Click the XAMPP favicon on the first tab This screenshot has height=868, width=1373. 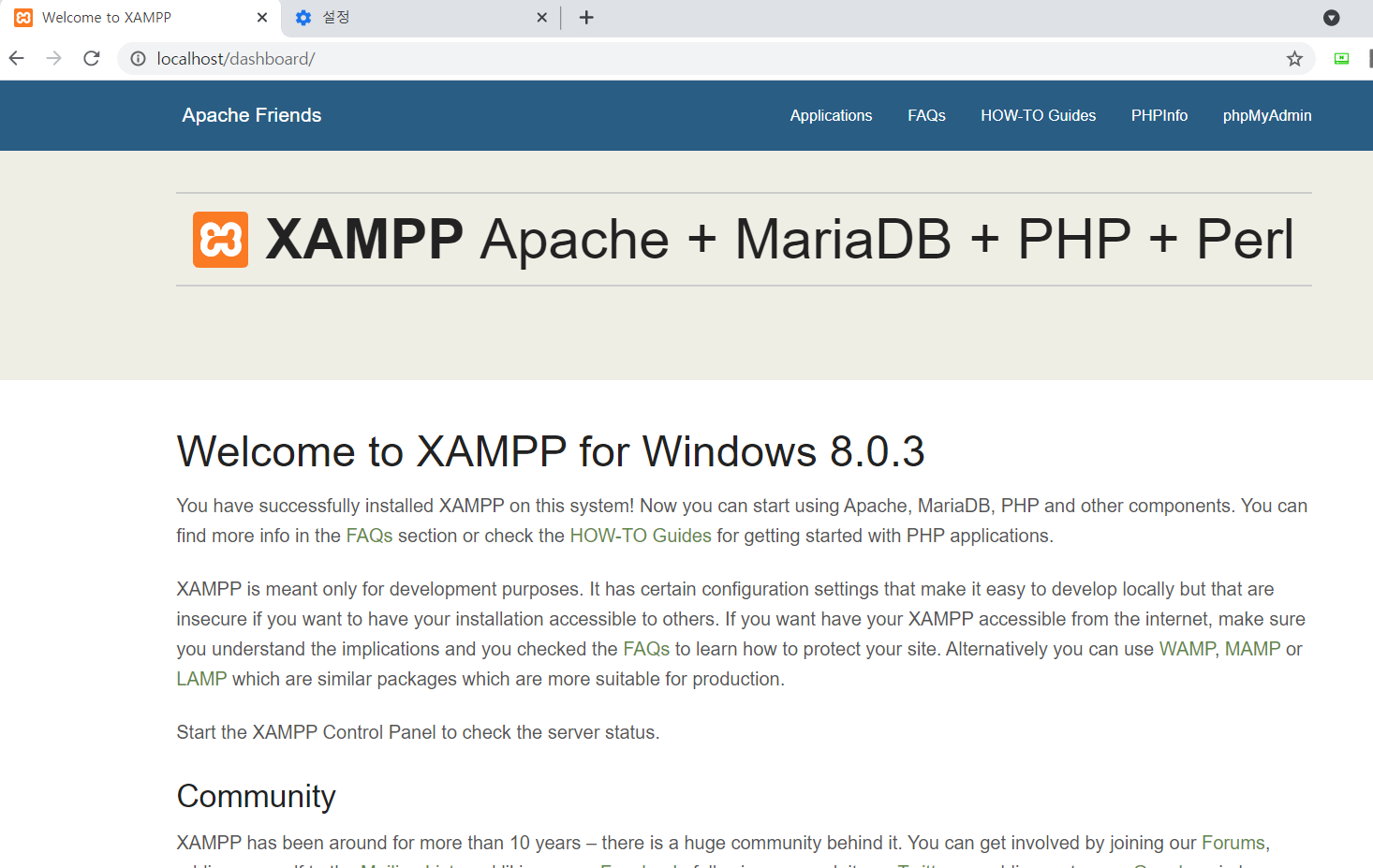point(22,17)
